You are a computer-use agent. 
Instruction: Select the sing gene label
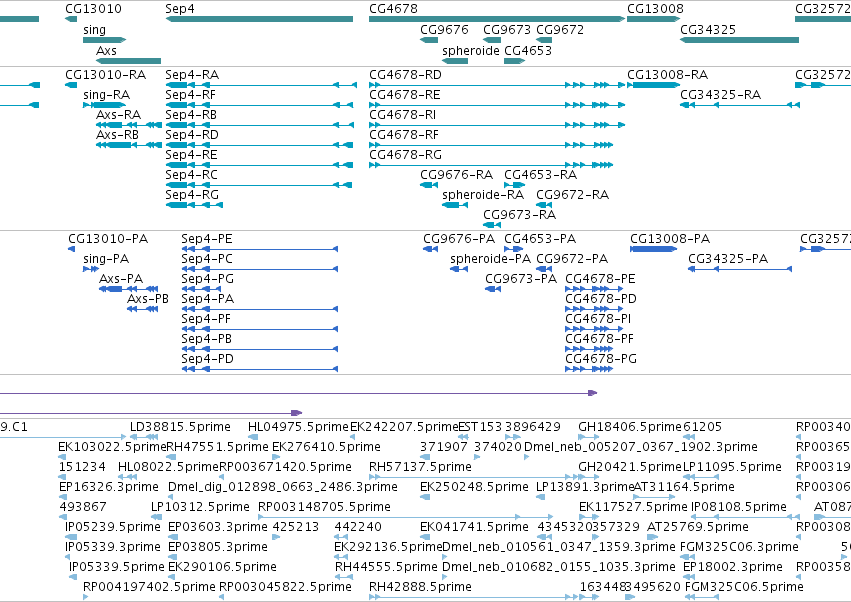[94, 29]
